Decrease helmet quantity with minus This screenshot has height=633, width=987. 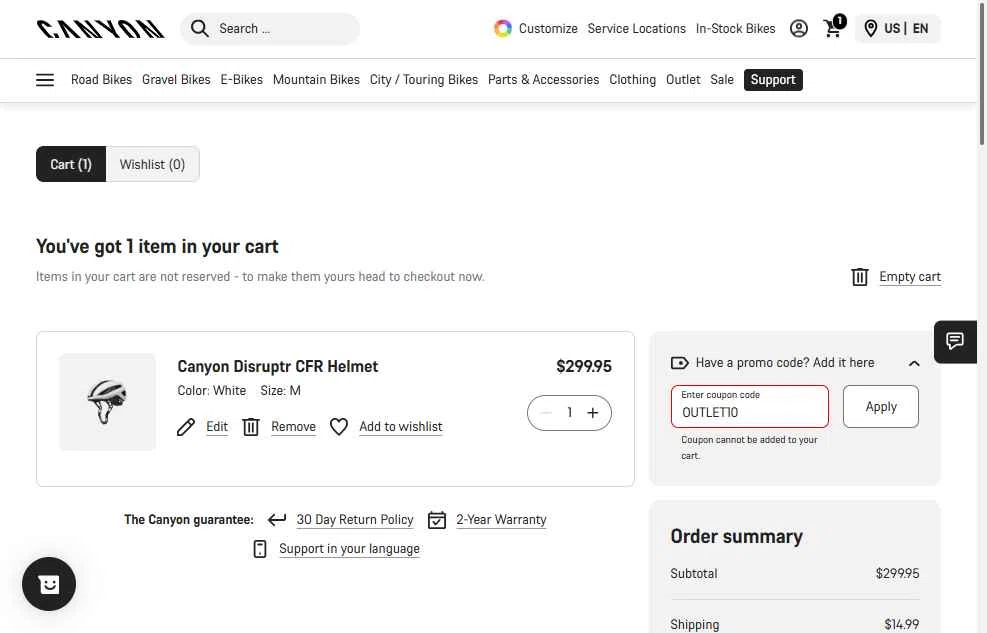pyautogui.click(x=546, y=413)
